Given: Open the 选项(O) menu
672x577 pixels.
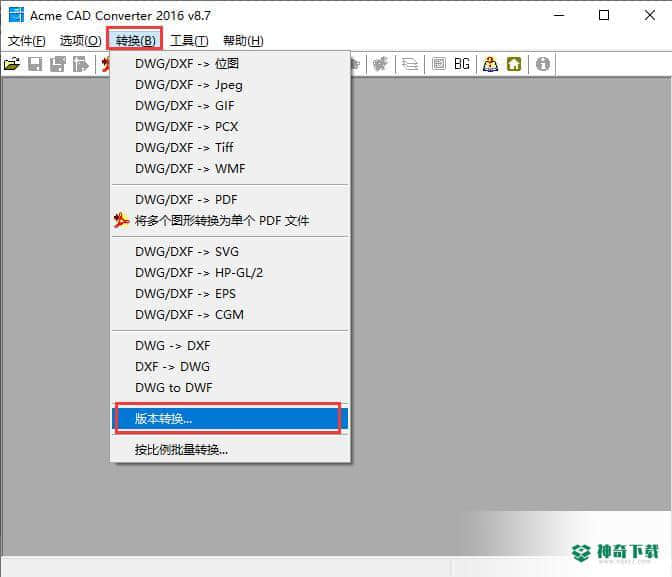Looking at the screenshot, I should [x=81, y=41].
